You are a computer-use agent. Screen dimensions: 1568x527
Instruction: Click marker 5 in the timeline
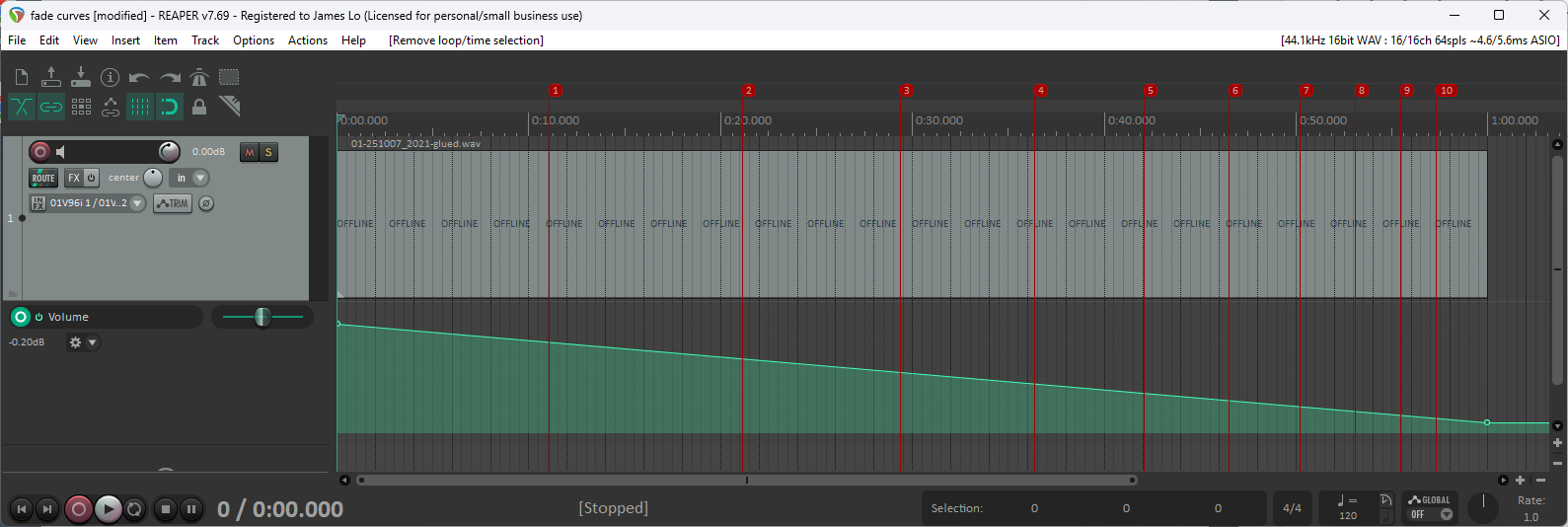coord(1151,90)
